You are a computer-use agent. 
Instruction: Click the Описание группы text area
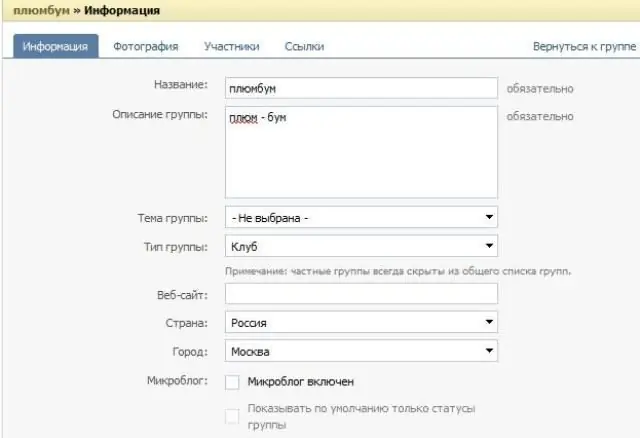pos(361,152)
